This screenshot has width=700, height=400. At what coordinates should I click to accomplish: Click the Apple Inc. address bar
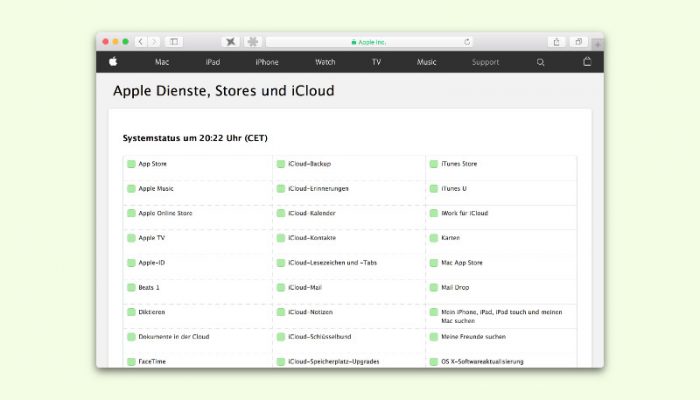[x=369, y=42]
